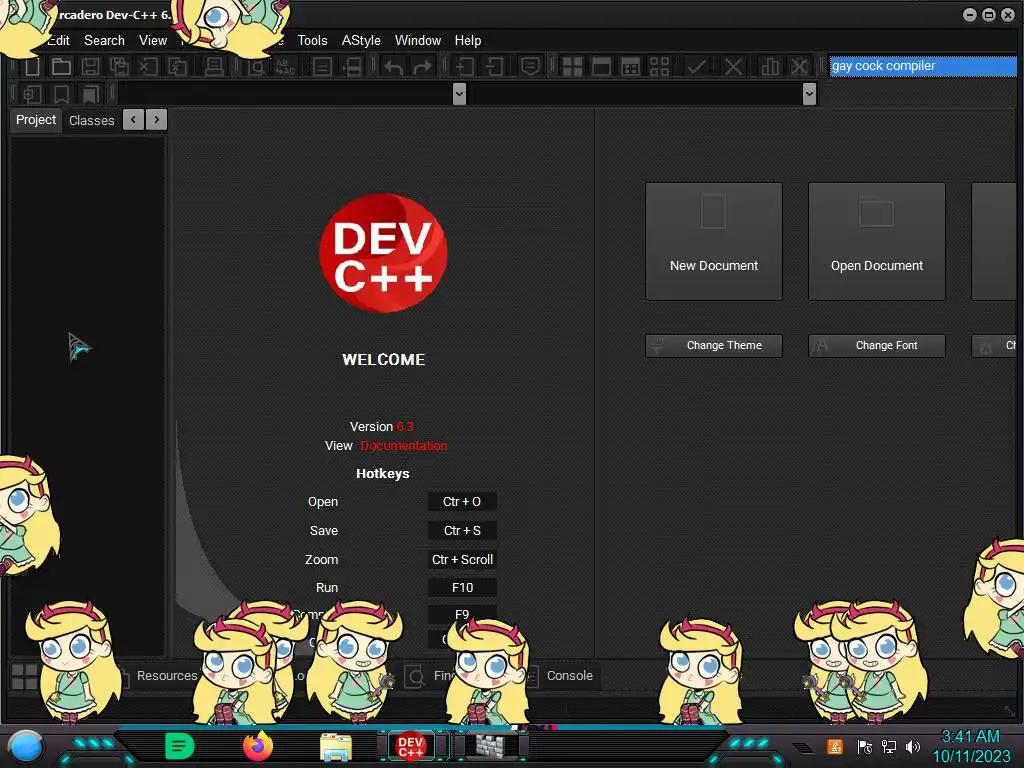Click the Insert snippet icon in second toolbar row

[x=32, y=94]
